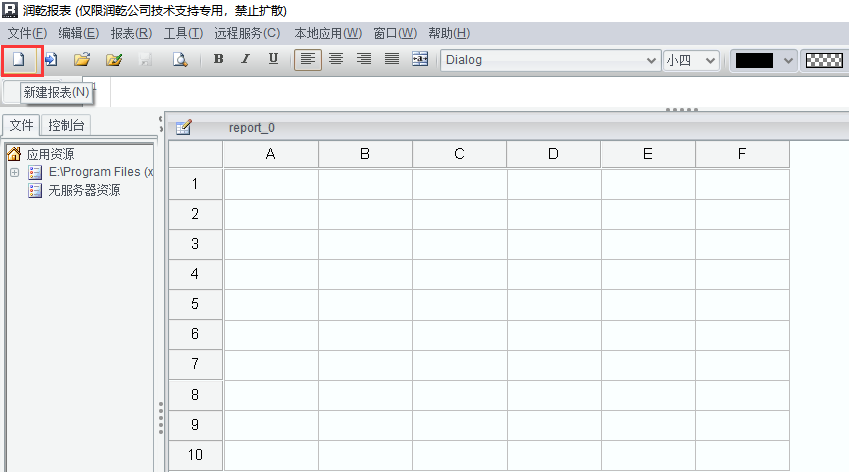Open the 报表(R) menu
The image size is (849, 472).
tap(130, 34)
